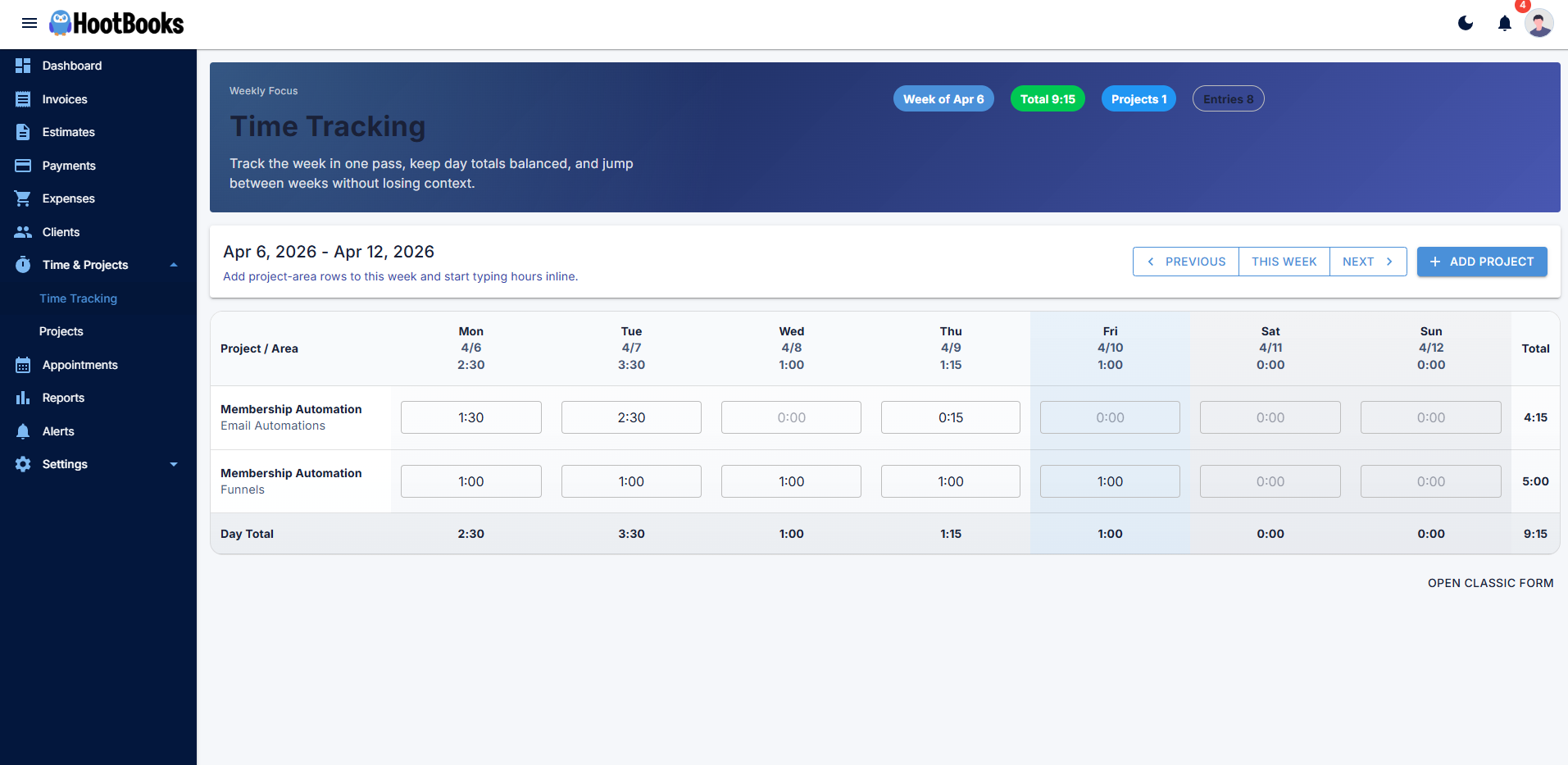This screenshot has width=1568, height=765.
Task: Open the classic form link
Action: coord(1490,583)
